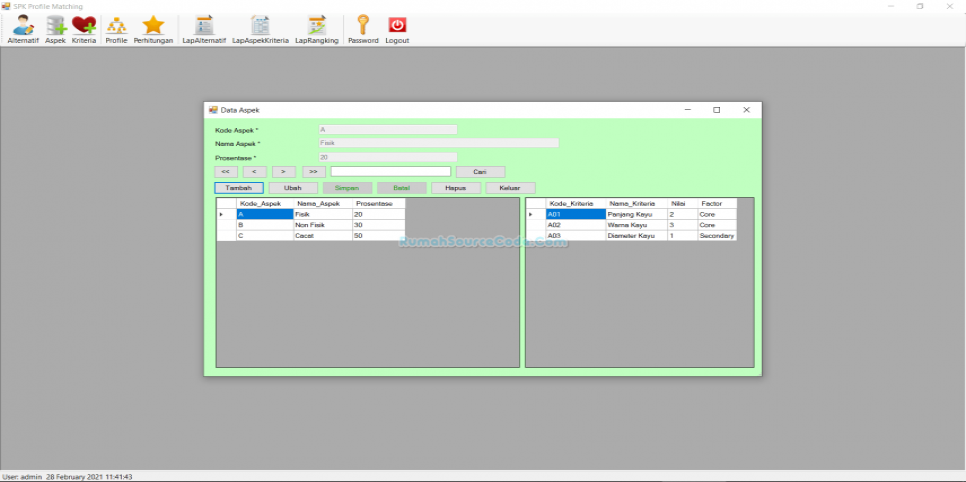Click the Prosentase cell showing 30
966x482 pixels.
pyautogui.click(x=379, y=225)
